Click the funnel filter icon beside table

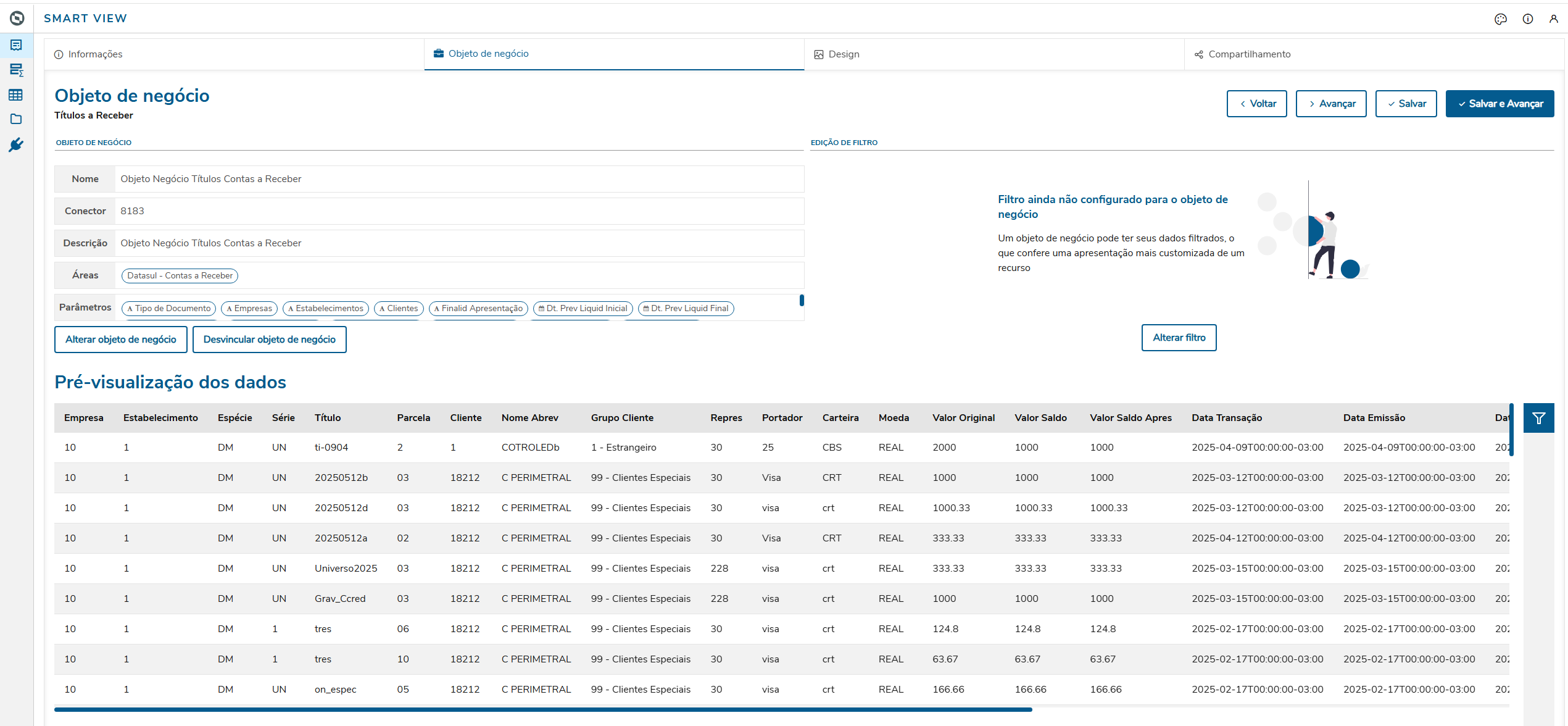pos(1538,418)
